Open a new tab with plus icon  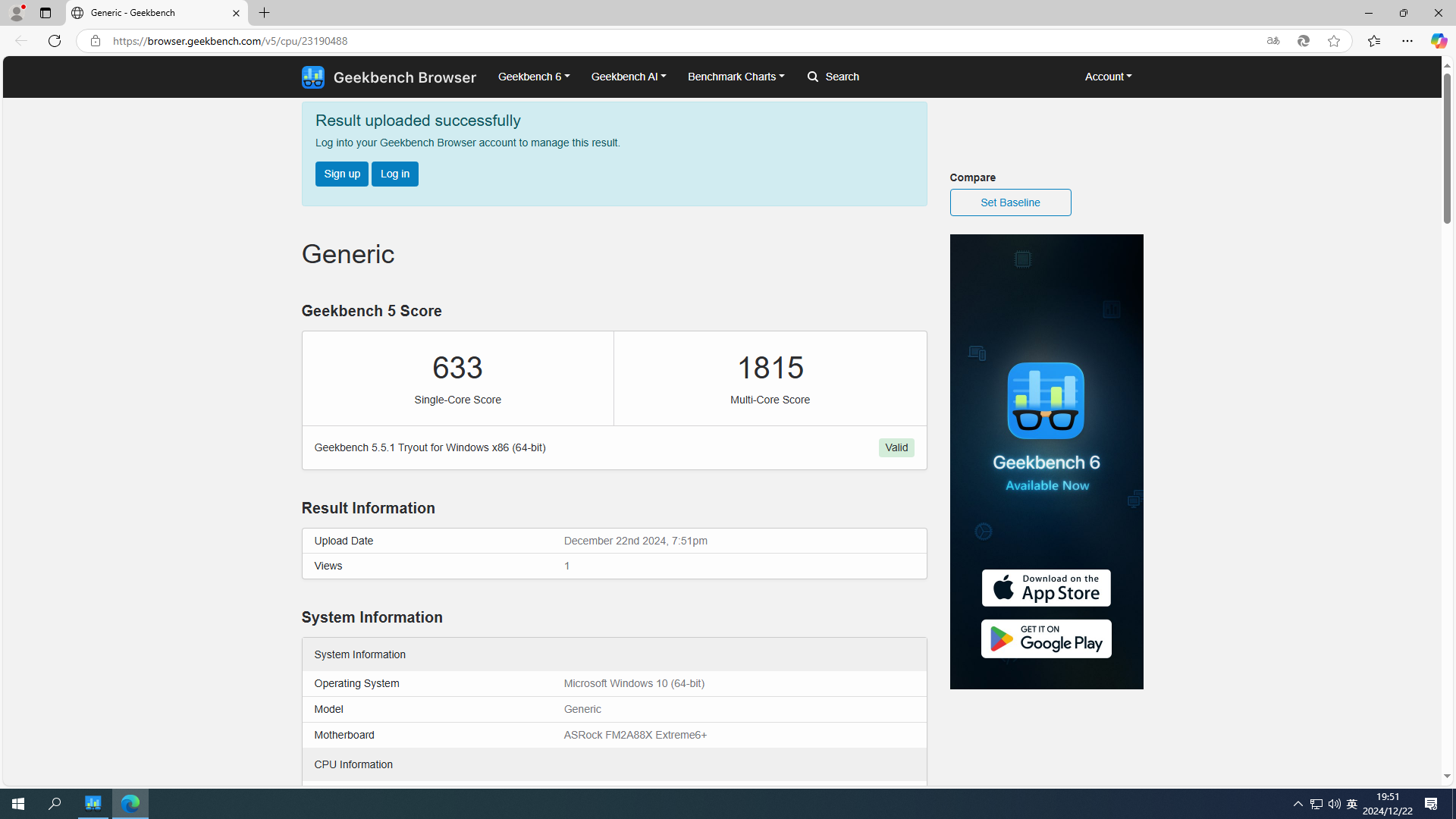pos(265,13)
